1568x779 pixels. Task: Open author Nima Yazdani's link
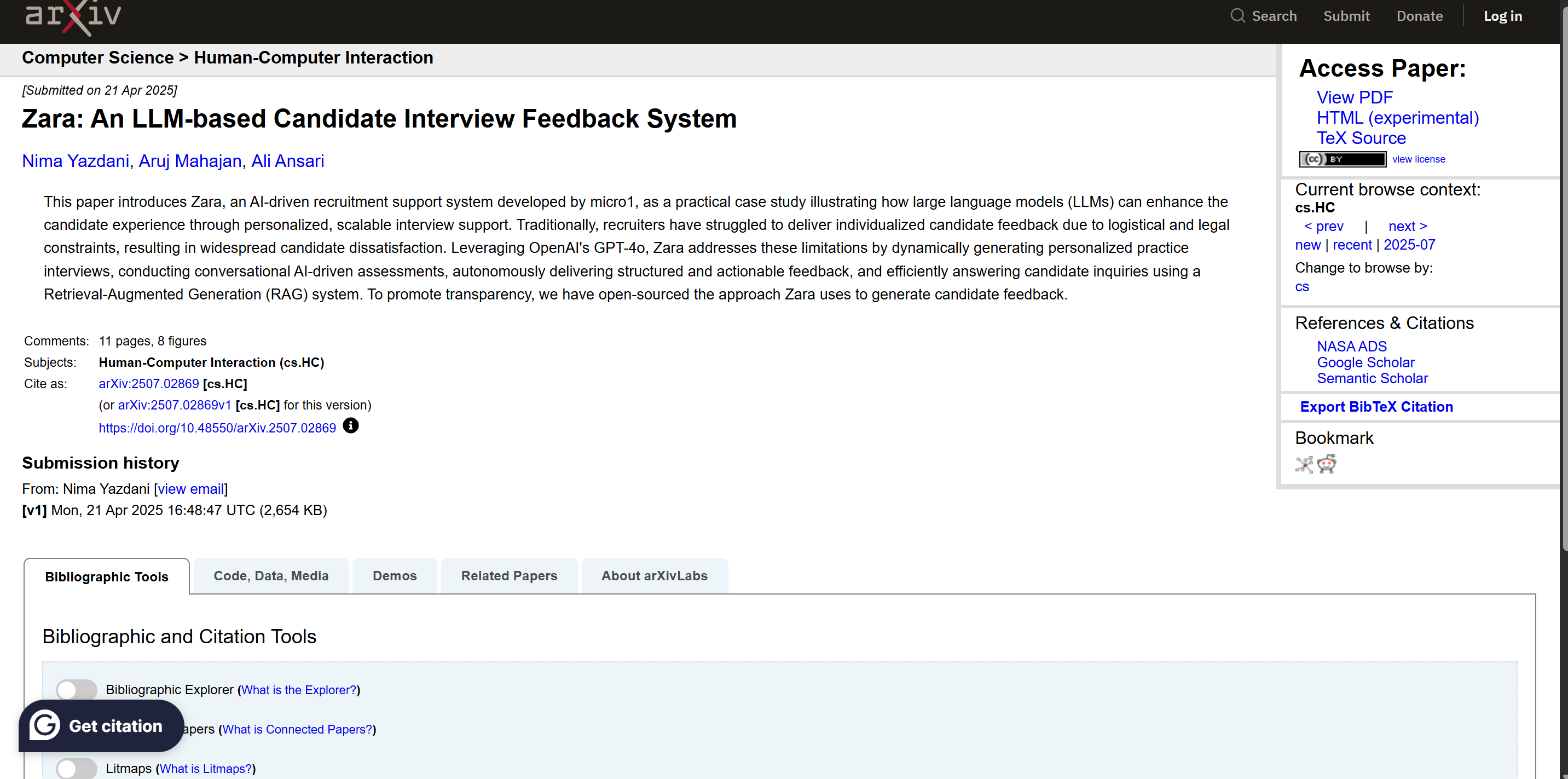coord(76,161)
